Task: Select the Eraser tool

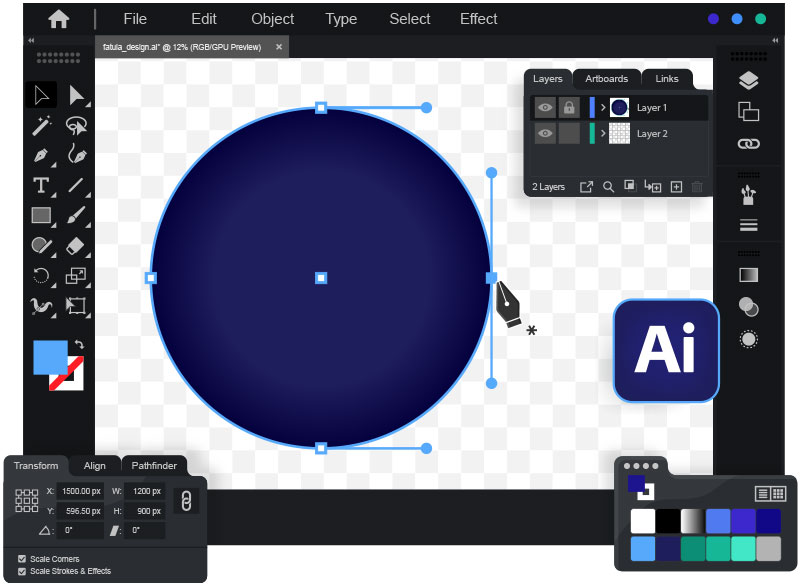Action: click(76, 245)
